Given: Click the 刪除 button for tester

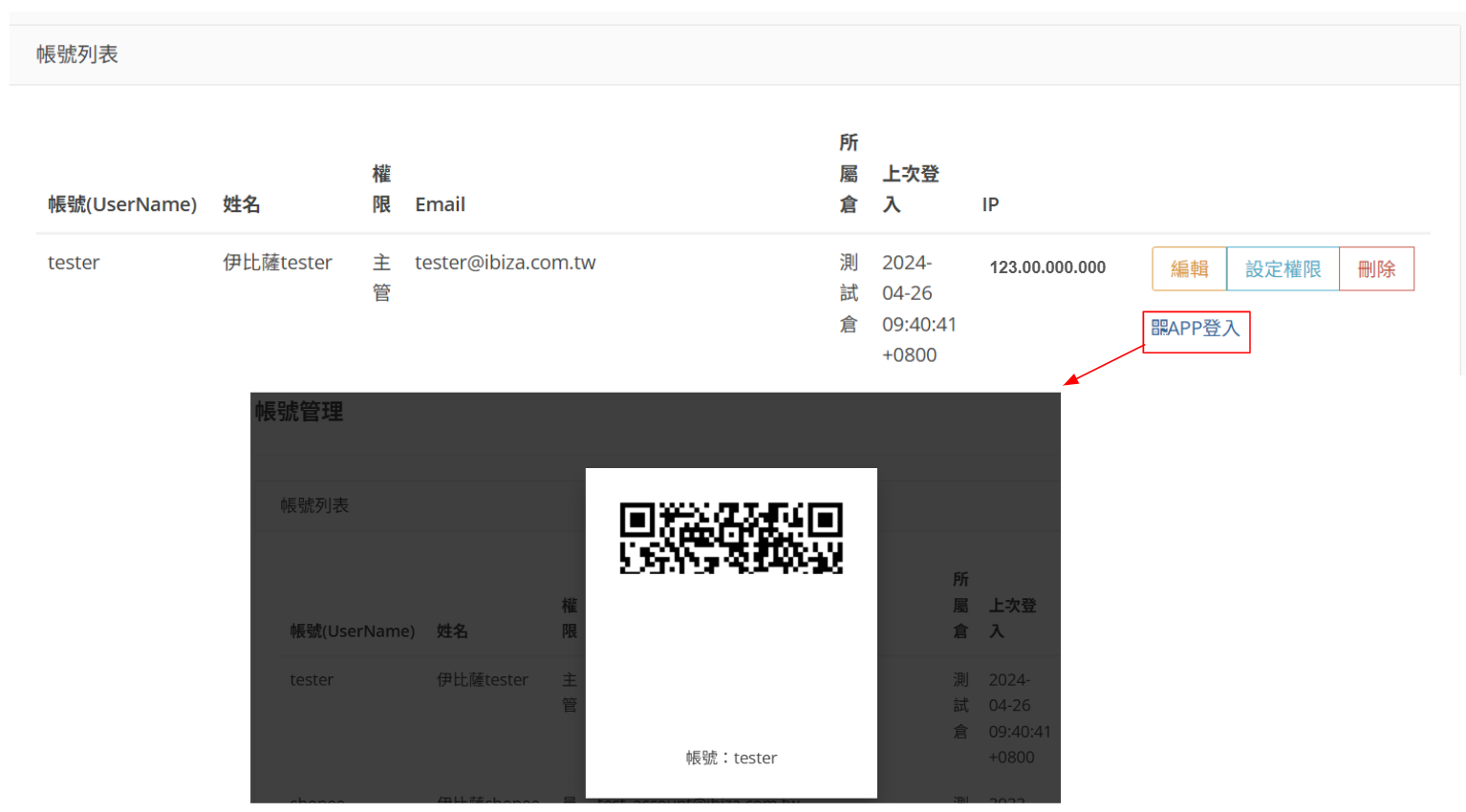Looking at the screenshot, I should click(x=1376, y=269).
